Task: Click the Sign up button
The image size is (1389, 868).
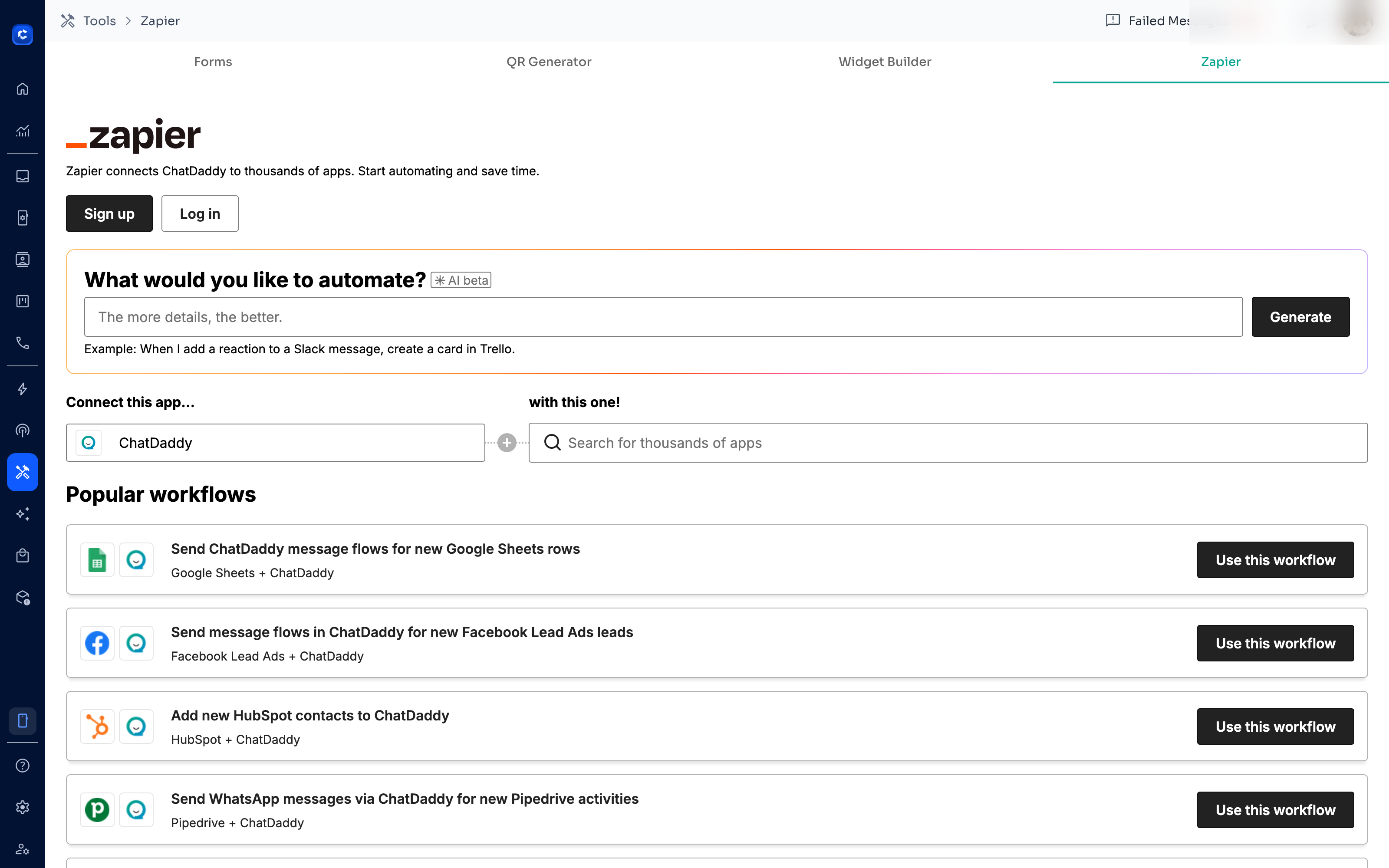Action: click(x=109, y=214)
